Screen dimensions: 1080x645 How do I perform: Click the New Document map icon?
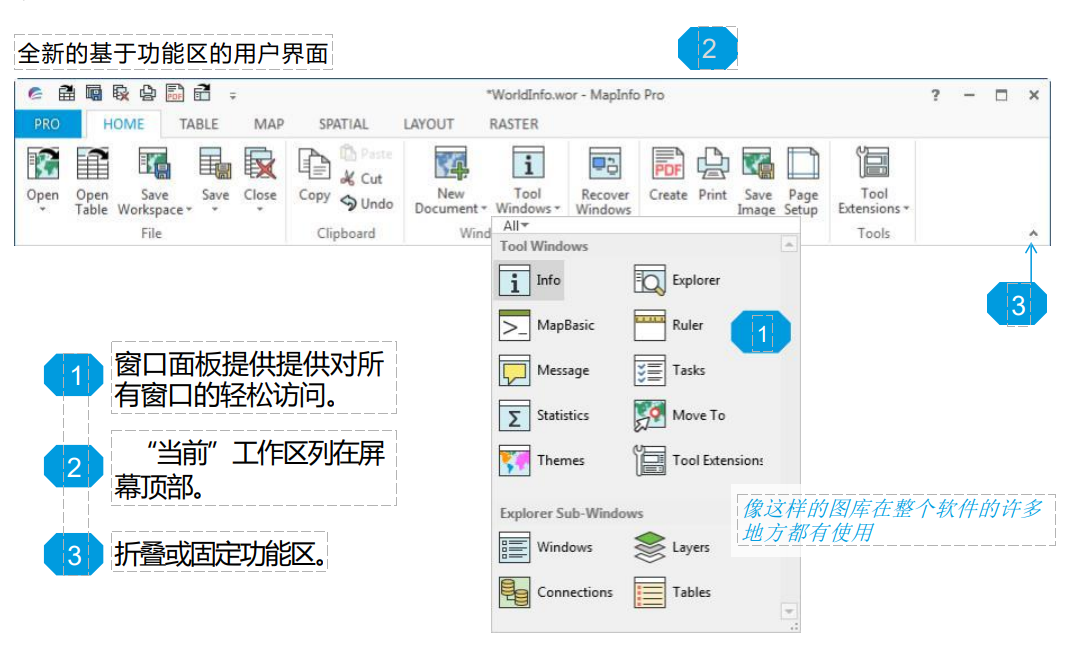[451, 164]
